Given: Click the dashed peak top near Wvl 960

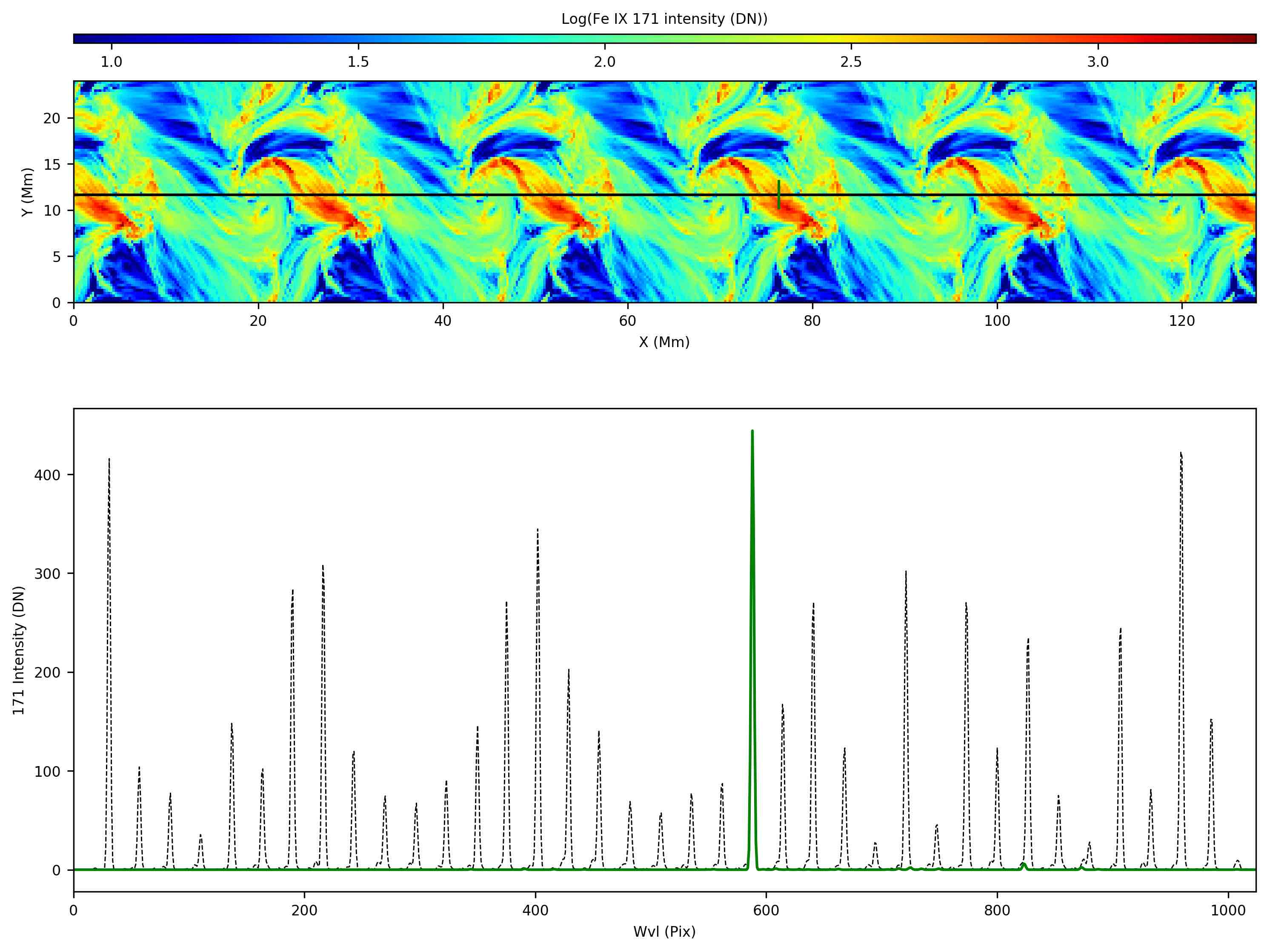Looking at the screenshot, I should click(1181, 454).
